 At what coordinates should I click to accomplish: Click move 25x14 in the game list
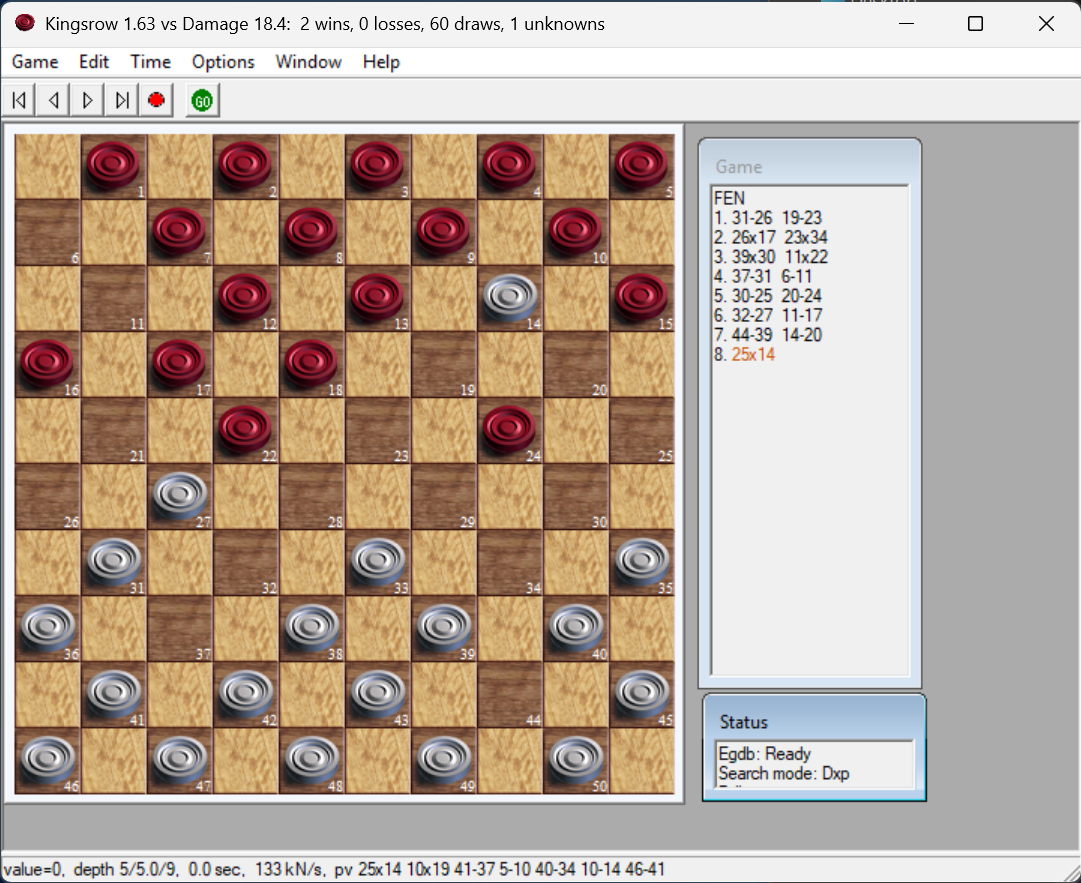753,354
